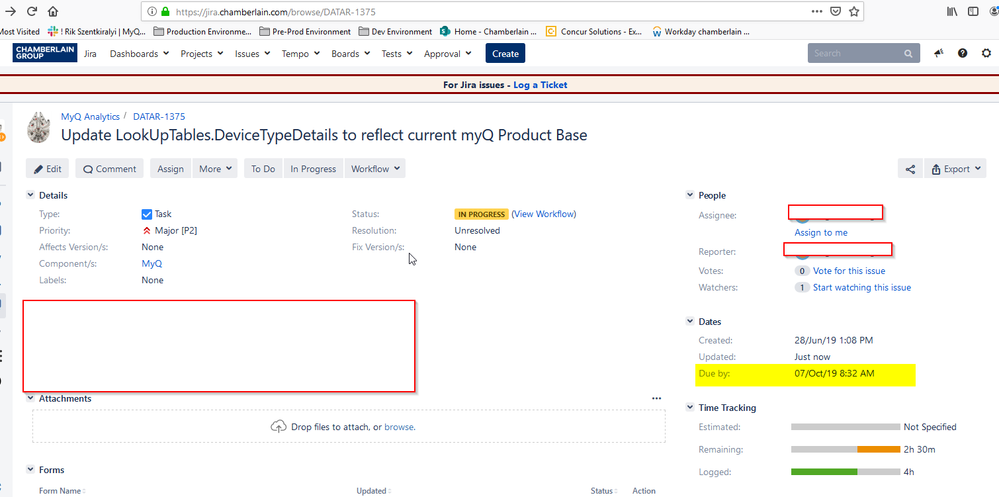Open the Dashboards menu
Image resolution: width=999 pixels, height=497 pixels.
pyautogui.click(x=139, y=54)
